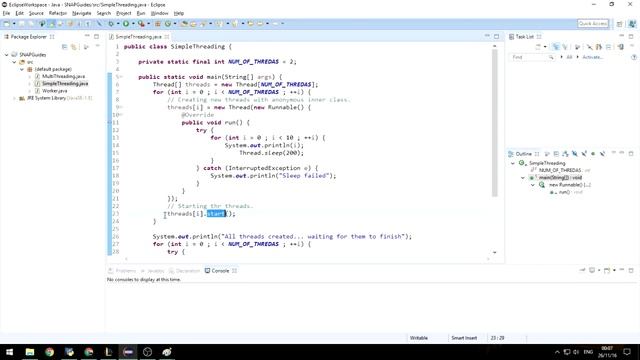Collapse SimpleThreading node in Outline

point(513,163)
